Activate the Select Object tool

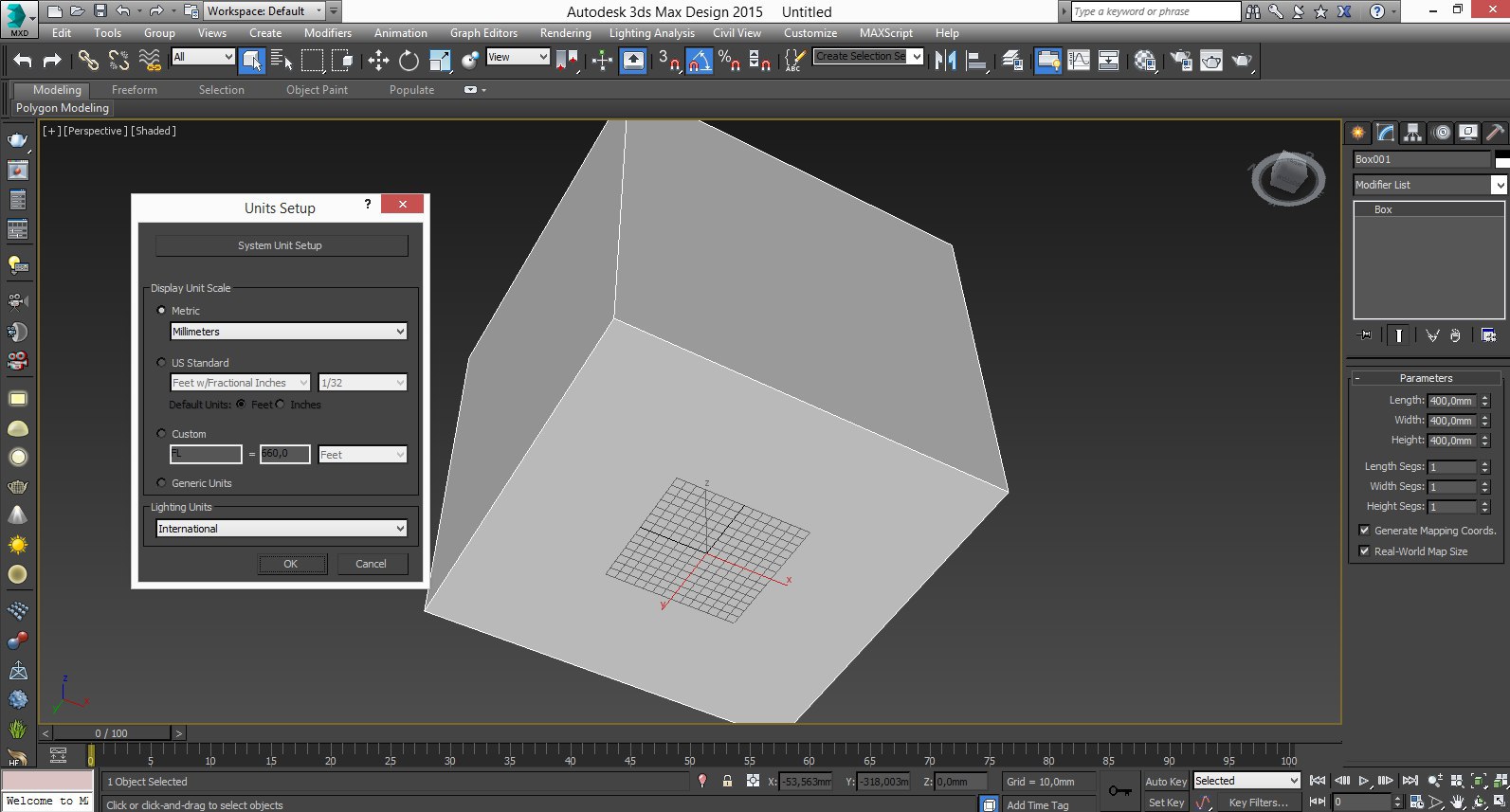click(251, 61)
